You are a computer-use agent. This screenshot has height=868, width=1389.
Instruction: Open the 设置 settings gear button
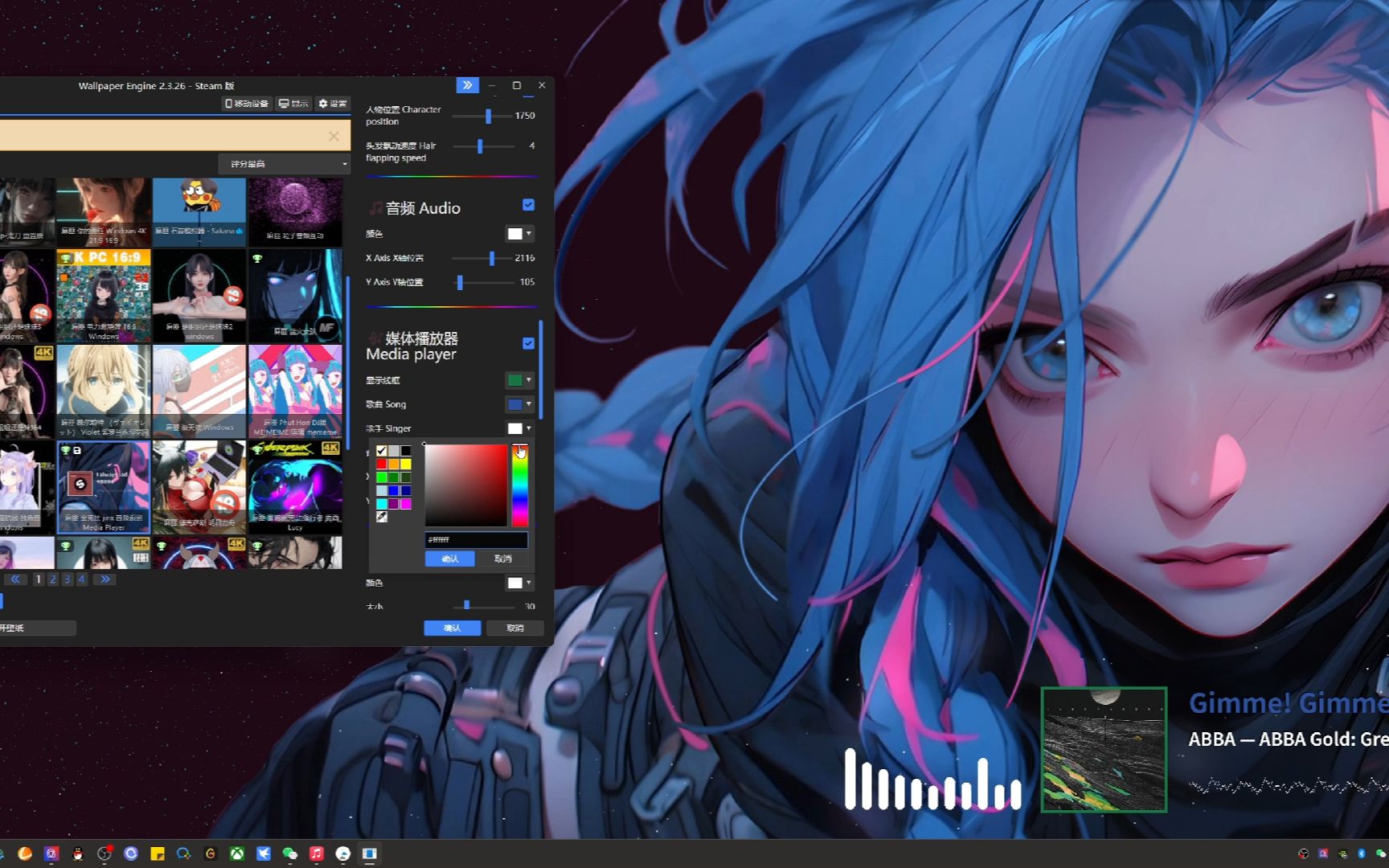point(332,104)
